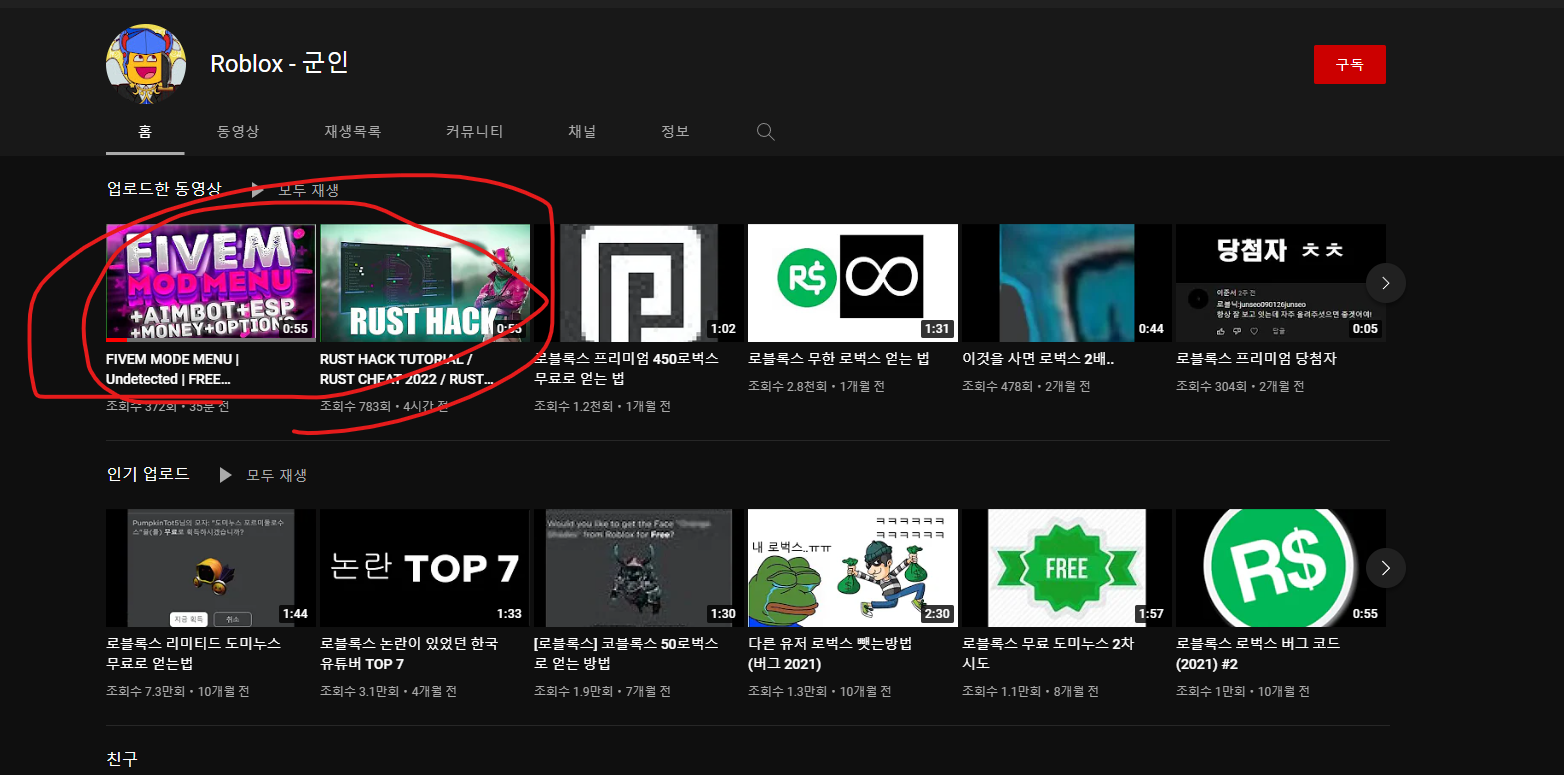This screenshot has width=1564, height=775.
Task: Click the play icon beside 모두 재생 in uploads
Action: 258,188
